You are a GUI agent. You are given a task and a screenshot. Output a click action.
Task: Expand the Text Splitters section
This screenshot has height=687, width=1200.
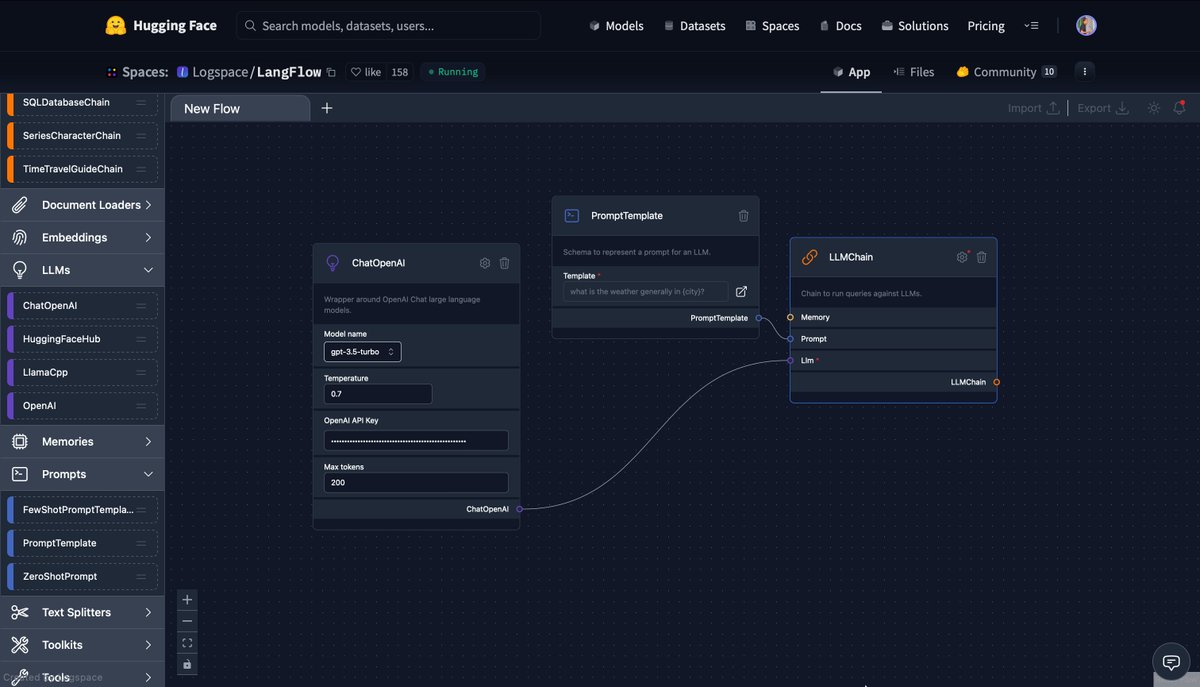82,612
